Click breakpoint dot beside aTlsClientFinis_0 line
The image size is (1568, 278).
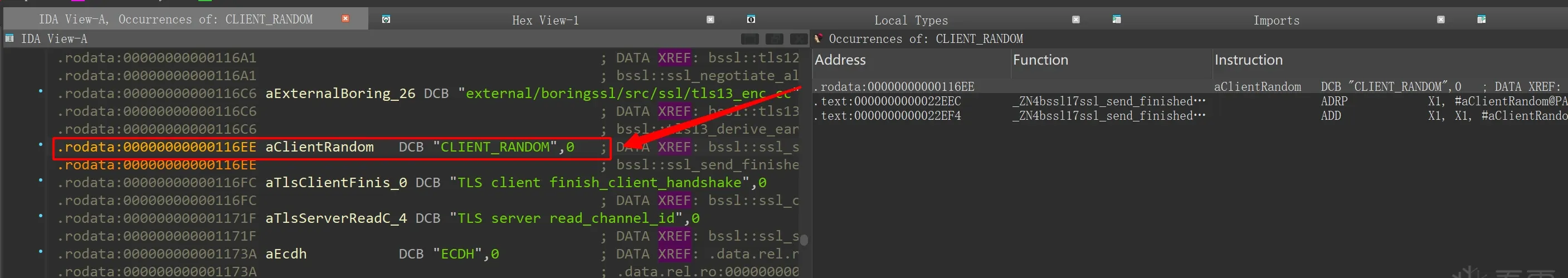pyautogui.click(x=41, y=180)
